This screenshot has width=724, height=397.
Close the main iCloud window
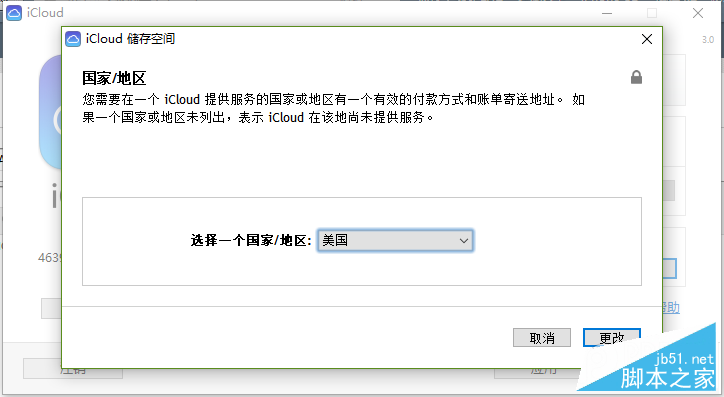click(698, 13)
